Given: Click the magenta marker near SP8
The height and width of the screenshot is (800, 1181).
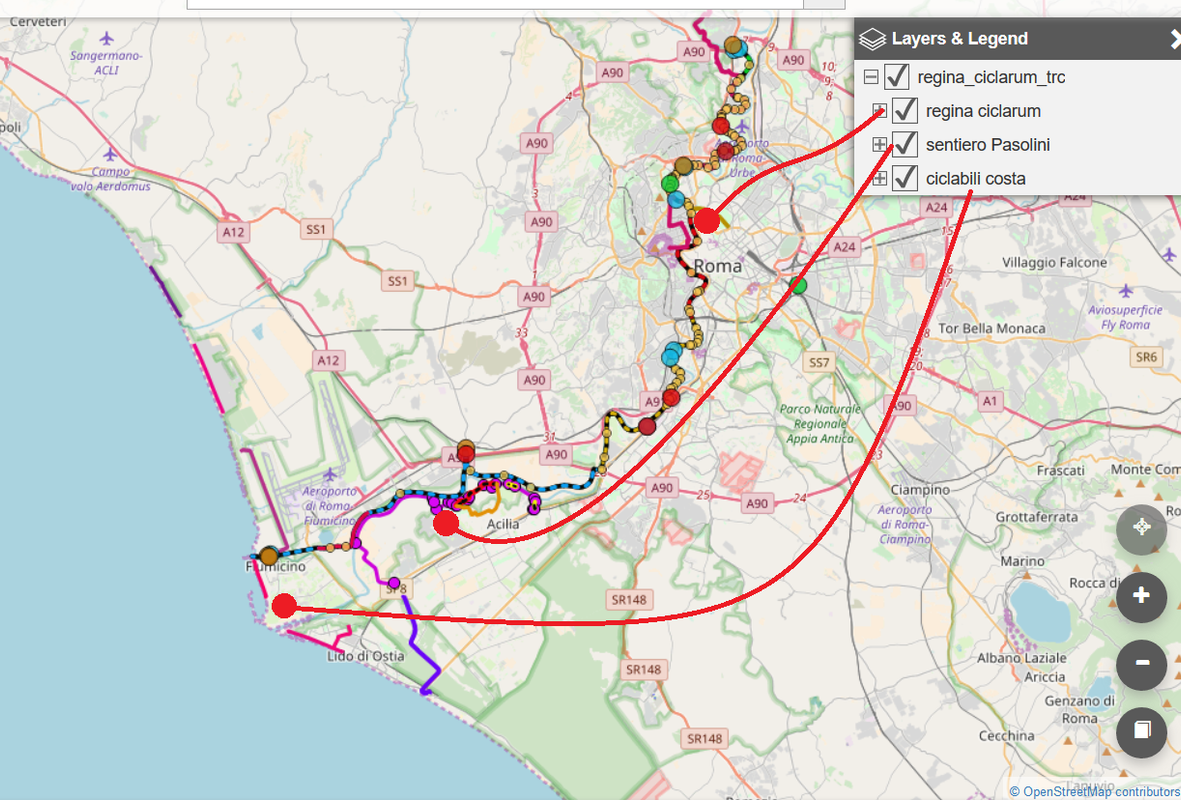Looking at the screenshot, I should pyautogui.click(x=394, y=582).
